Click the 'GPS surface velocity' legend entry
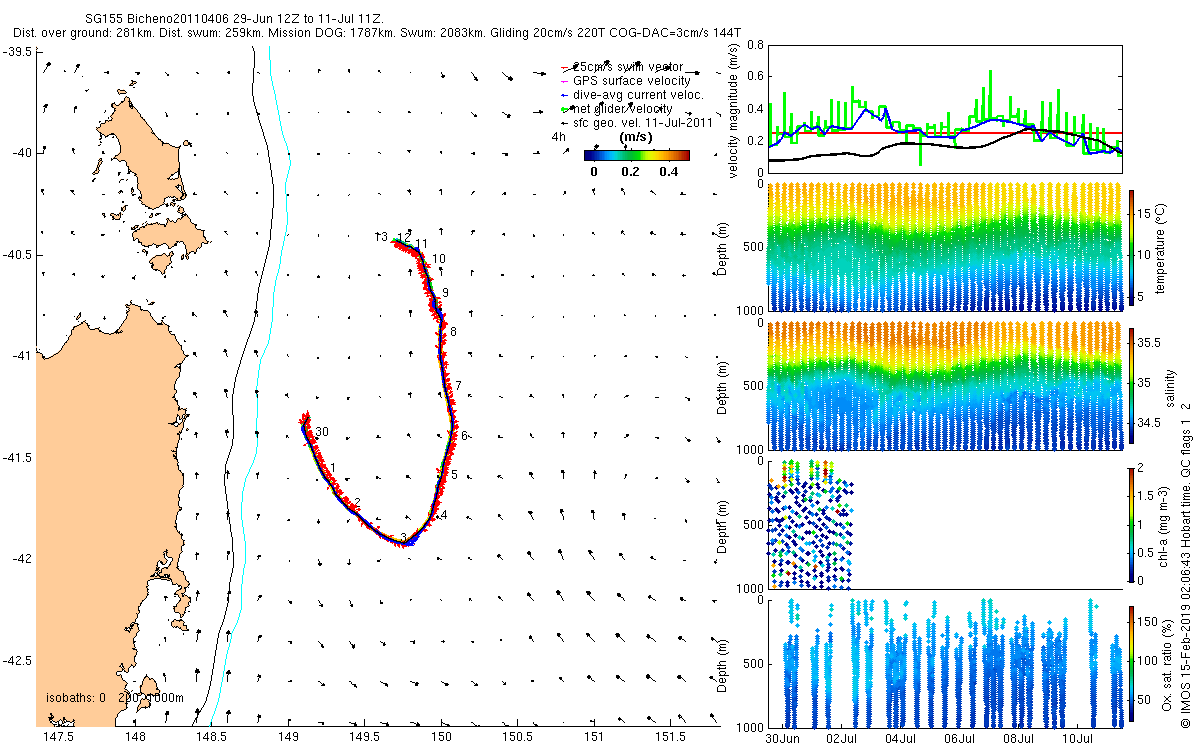 631,80
